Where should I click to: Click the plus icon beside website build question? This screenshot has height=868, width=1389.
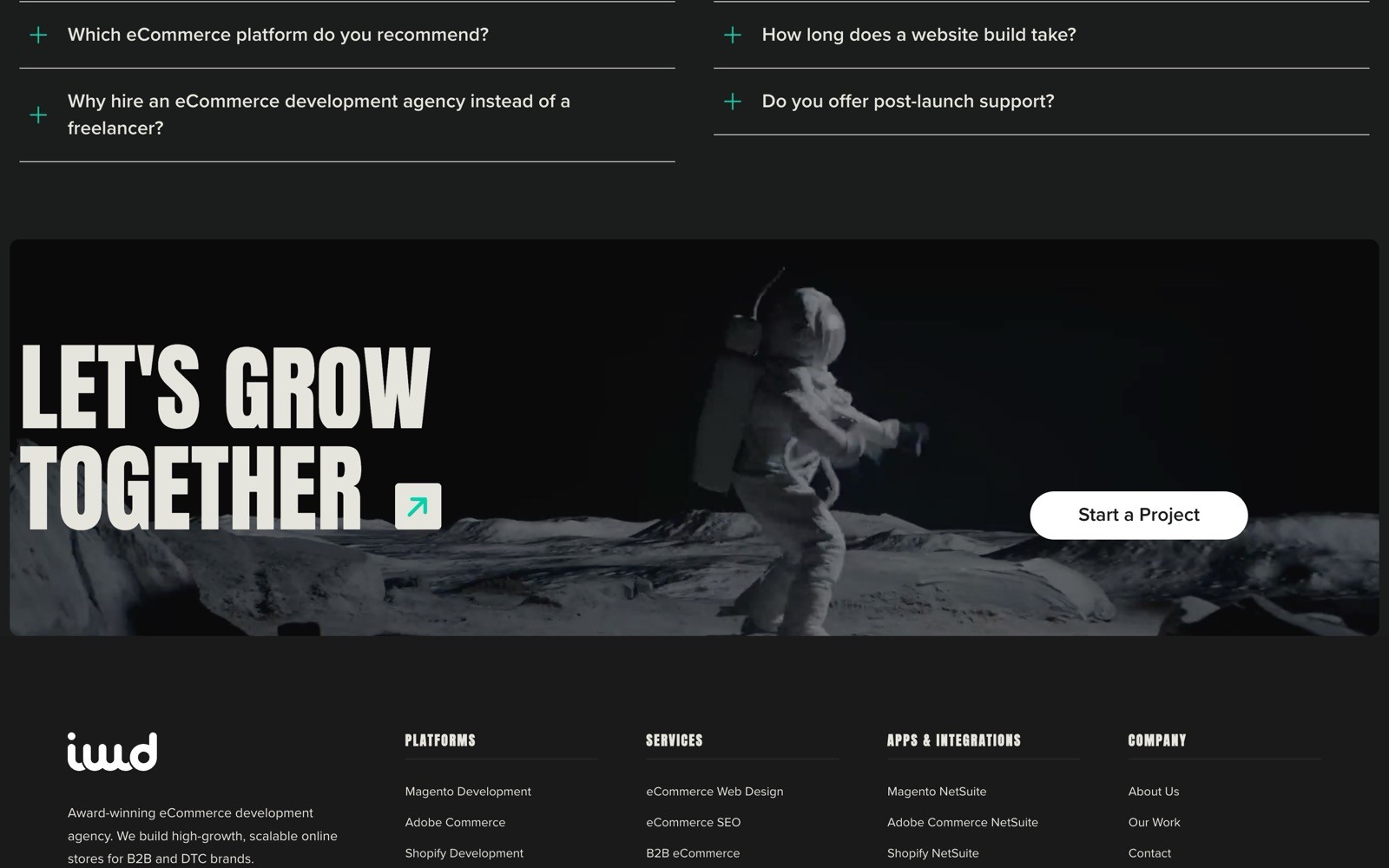(733, 35)
